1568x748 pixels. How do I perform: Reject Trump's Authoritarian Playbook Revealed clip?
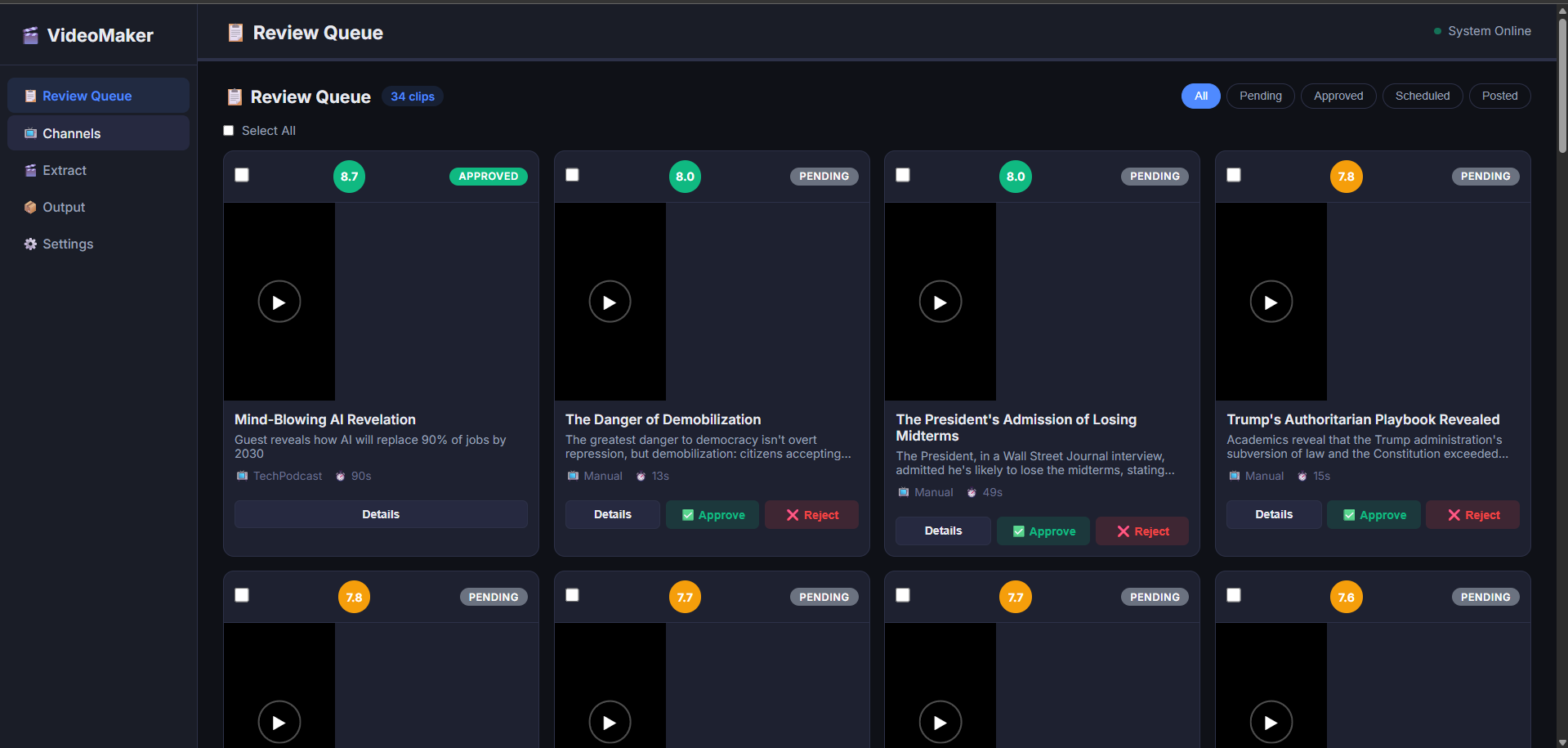[1472, 514]
